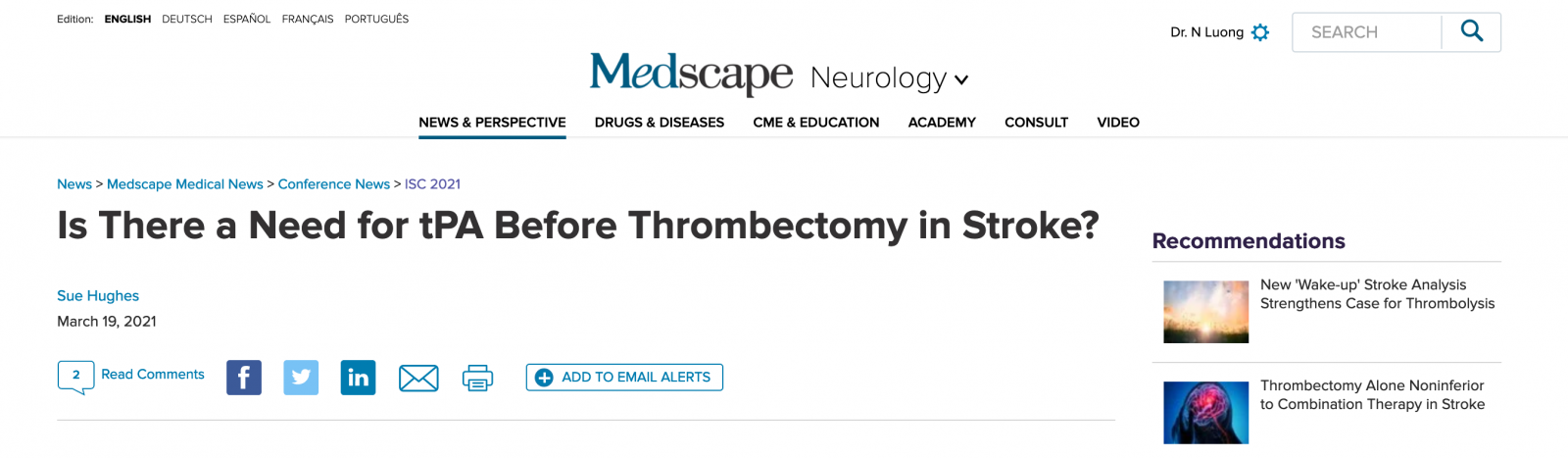Open CME & Education menu
Image resolution: width=1568 pixels, height=458 pixels.
(816, 123)
